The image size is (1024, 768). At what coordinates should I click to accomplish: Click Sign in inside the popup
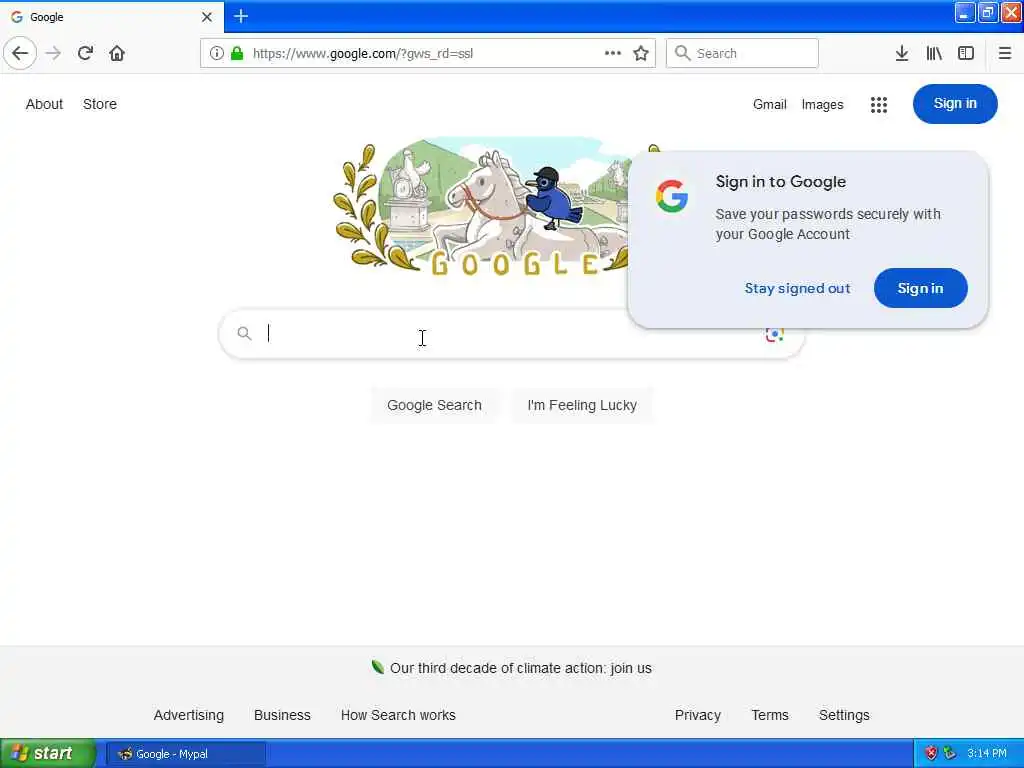[x=920, y=288]
